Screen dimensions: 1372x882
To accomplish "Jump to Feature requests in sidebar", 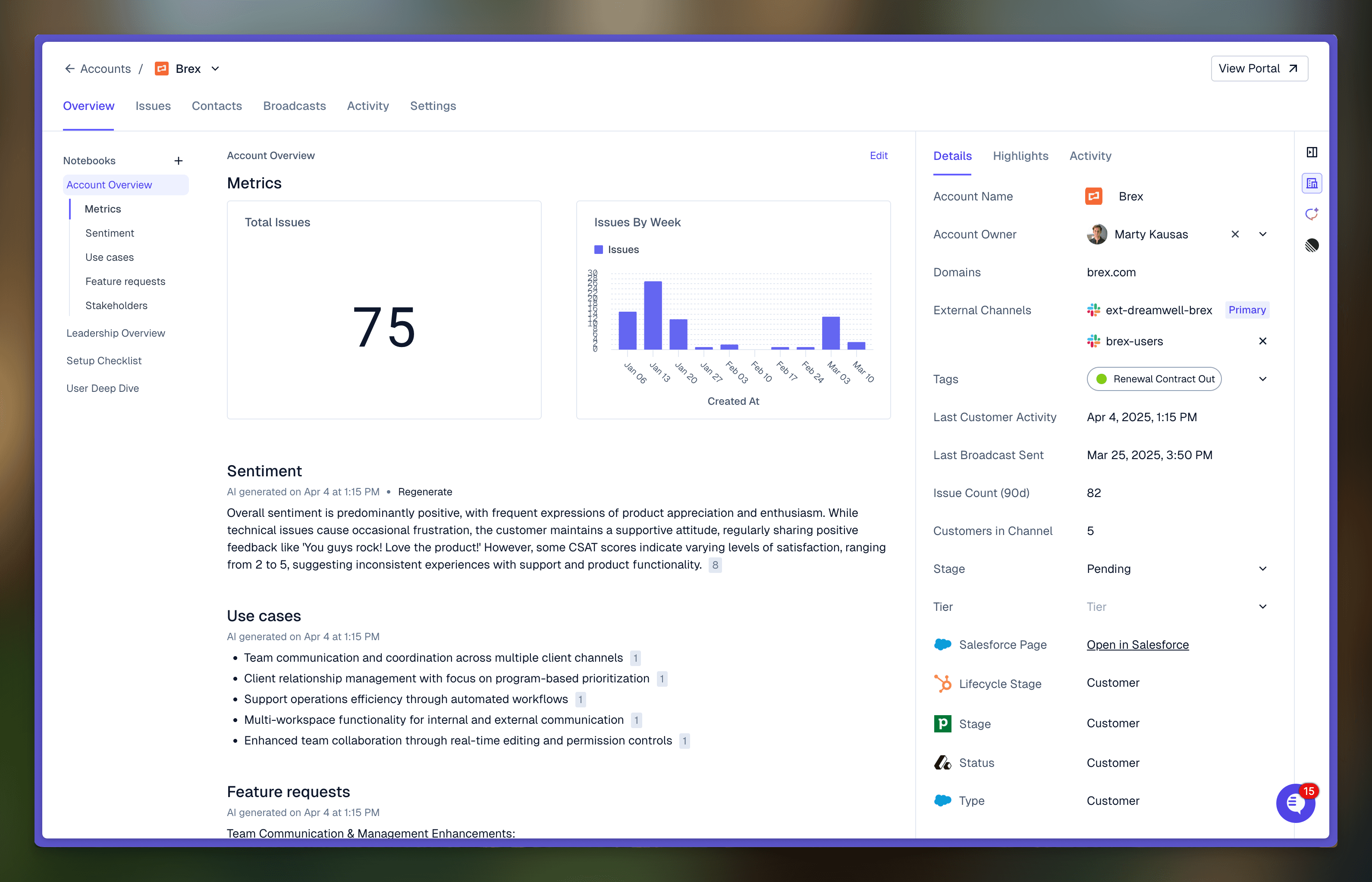I will point(125,281).
